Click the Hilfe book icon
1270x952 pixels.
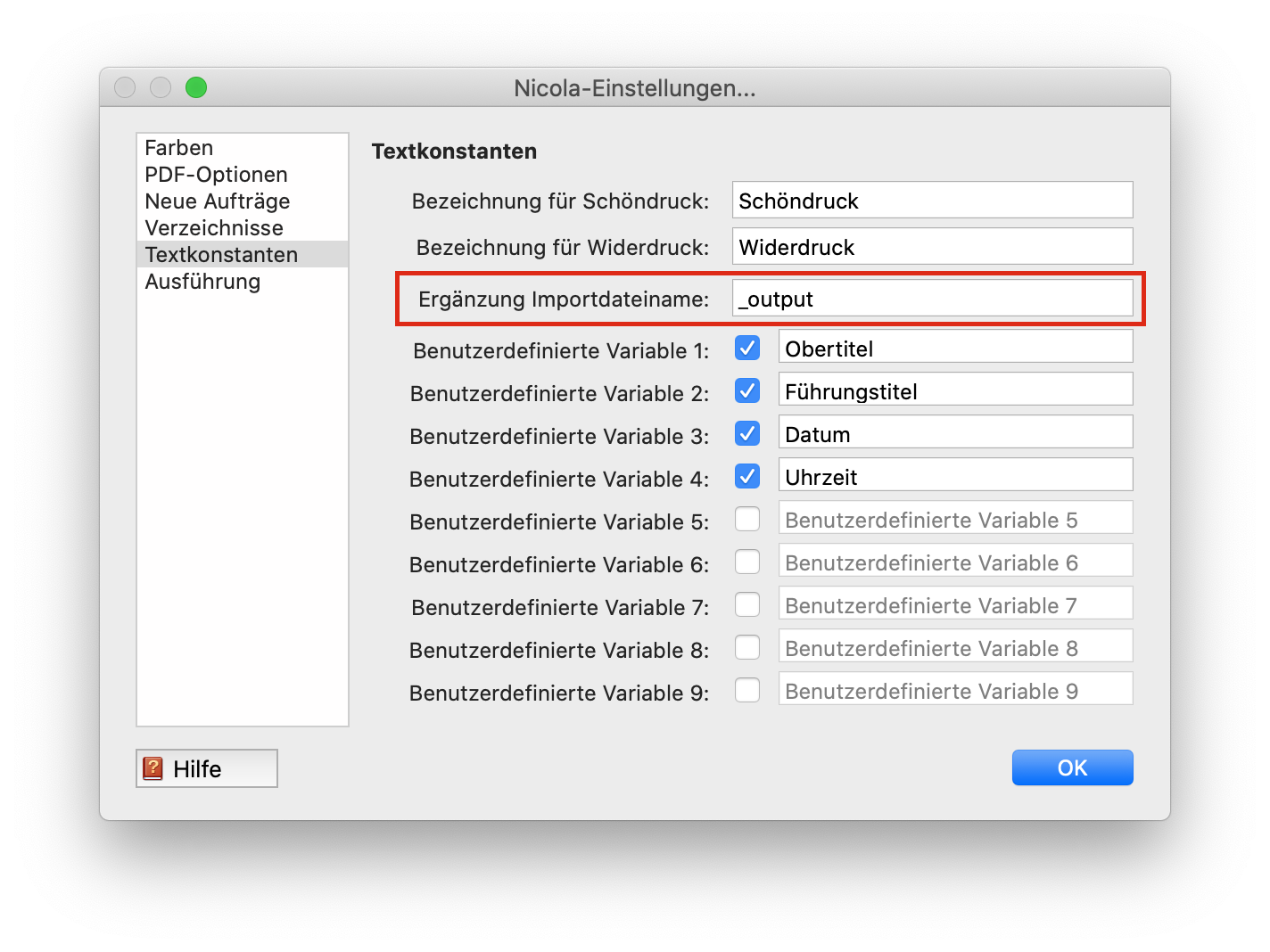pyautogui.click(x=153, y=768)
